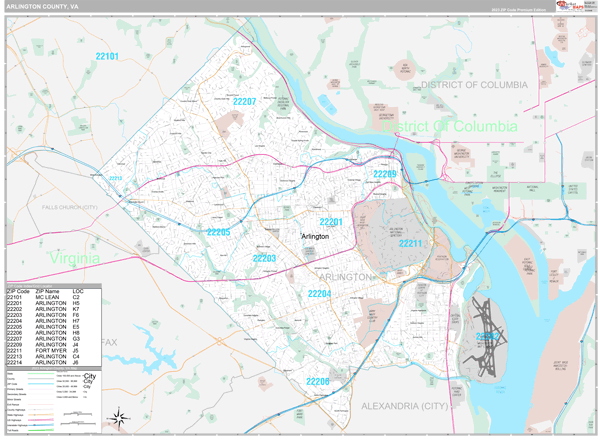Click the 22206 ZIP label near Alexandria
The height and width of the screenshot is (441, 600).
point(318,382)
